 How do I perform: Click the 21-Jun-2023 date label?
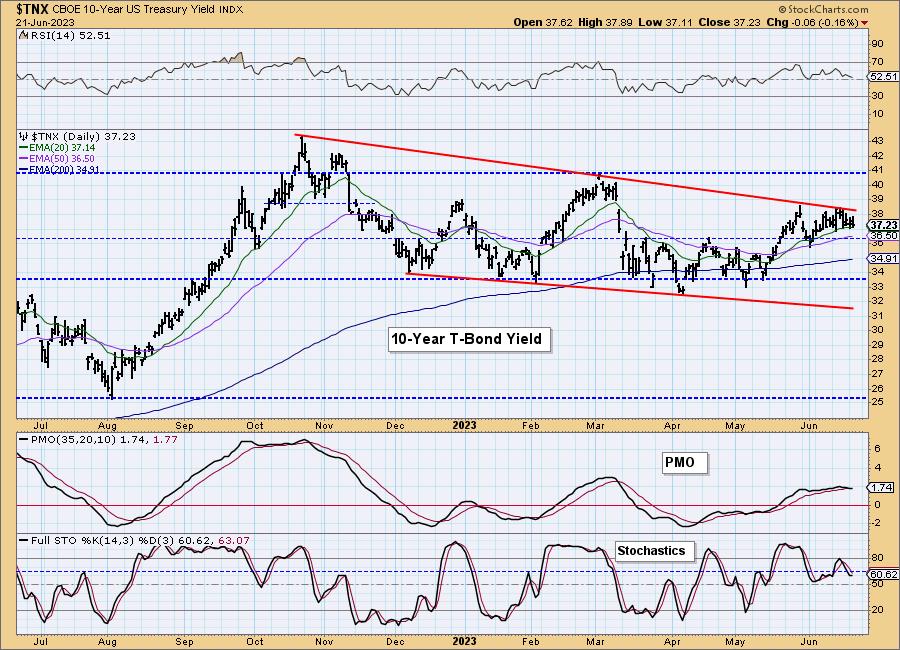[43, 22]
